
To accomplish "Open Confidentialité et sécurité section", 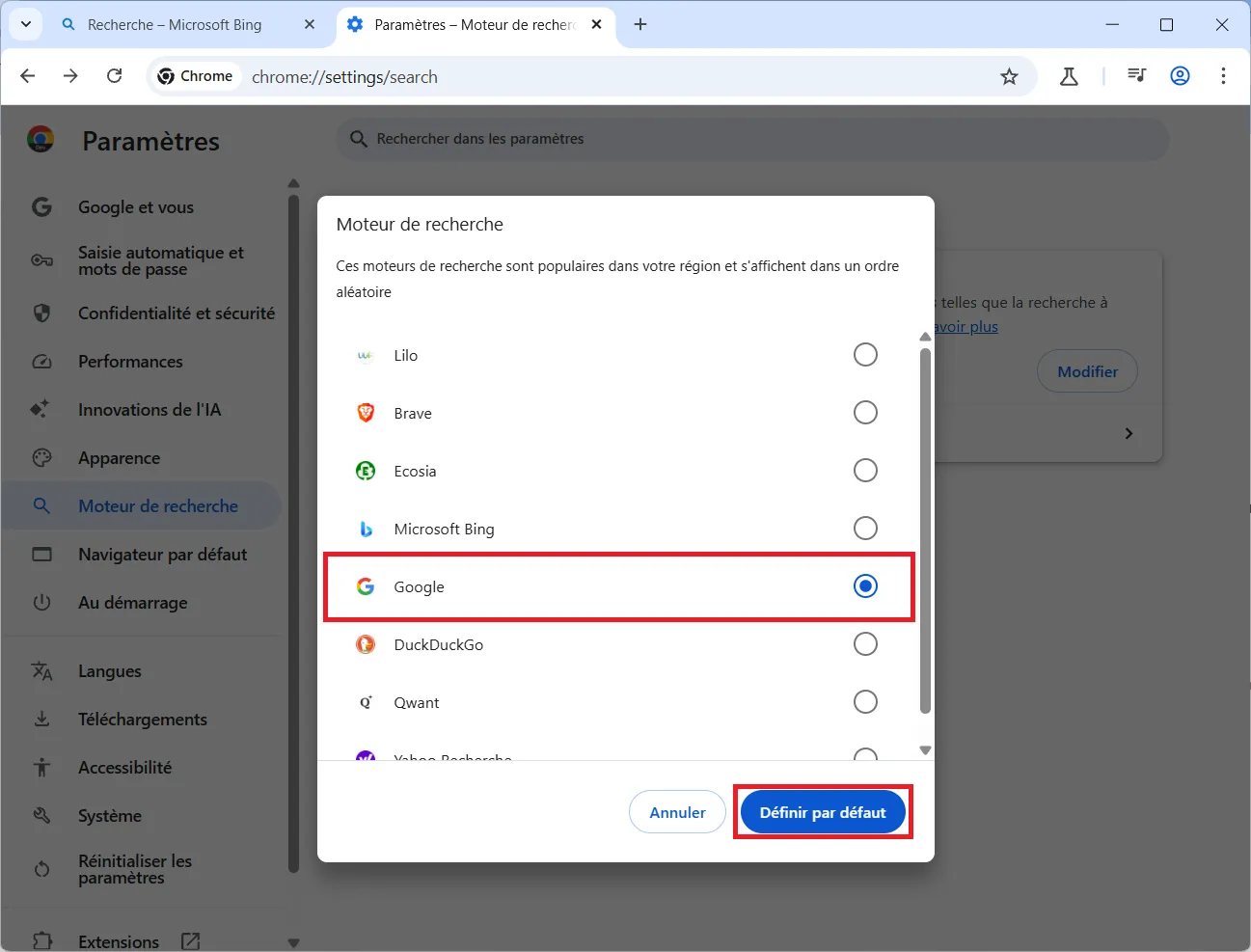I will pyautogui.click(x=142, y=313).
